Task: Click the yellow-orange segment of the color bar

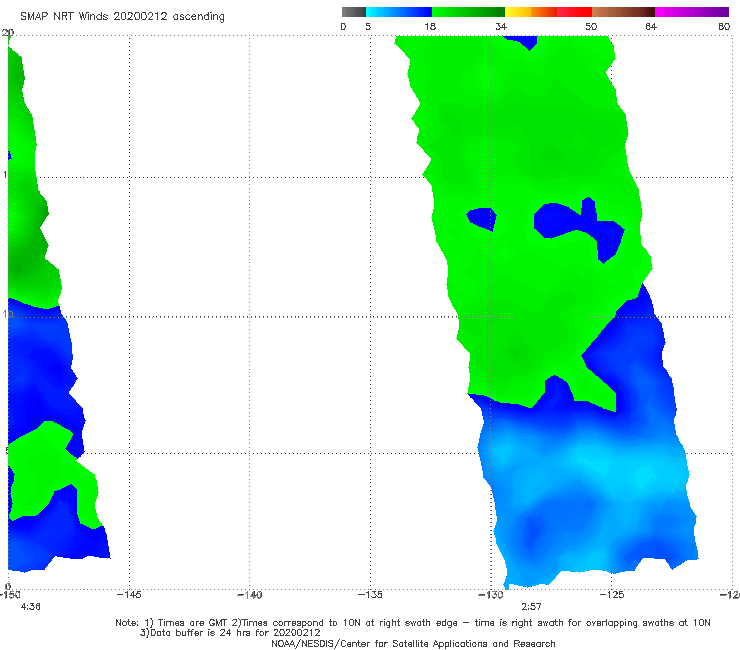Action: [531, 12]
